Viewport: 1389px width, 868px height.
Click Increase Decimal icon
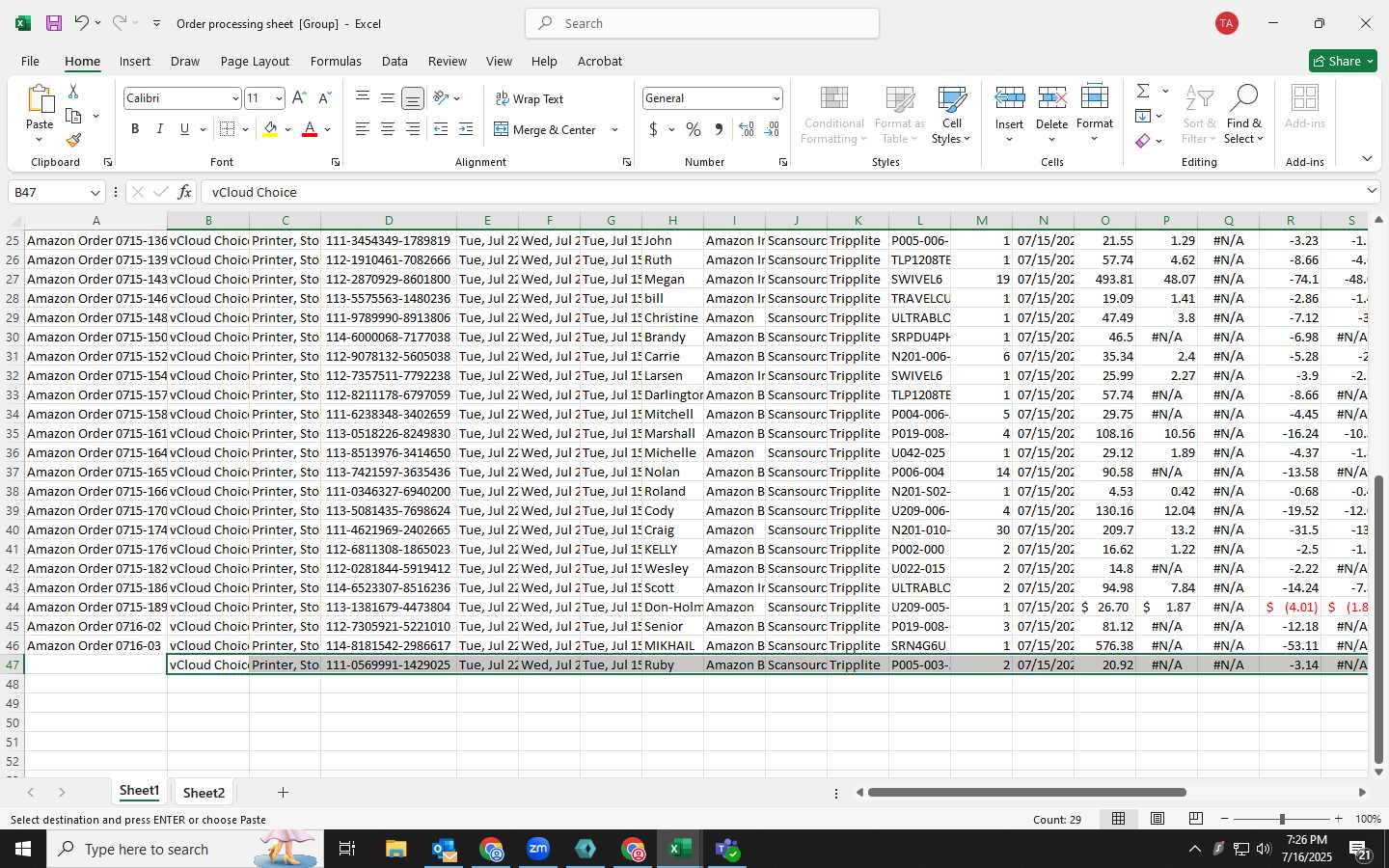(747, 129)
